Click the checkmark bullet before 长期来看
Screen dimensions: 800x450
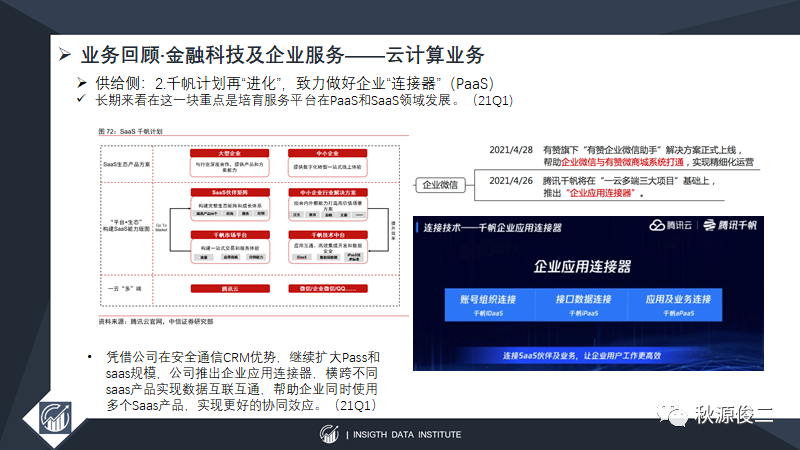81,98
